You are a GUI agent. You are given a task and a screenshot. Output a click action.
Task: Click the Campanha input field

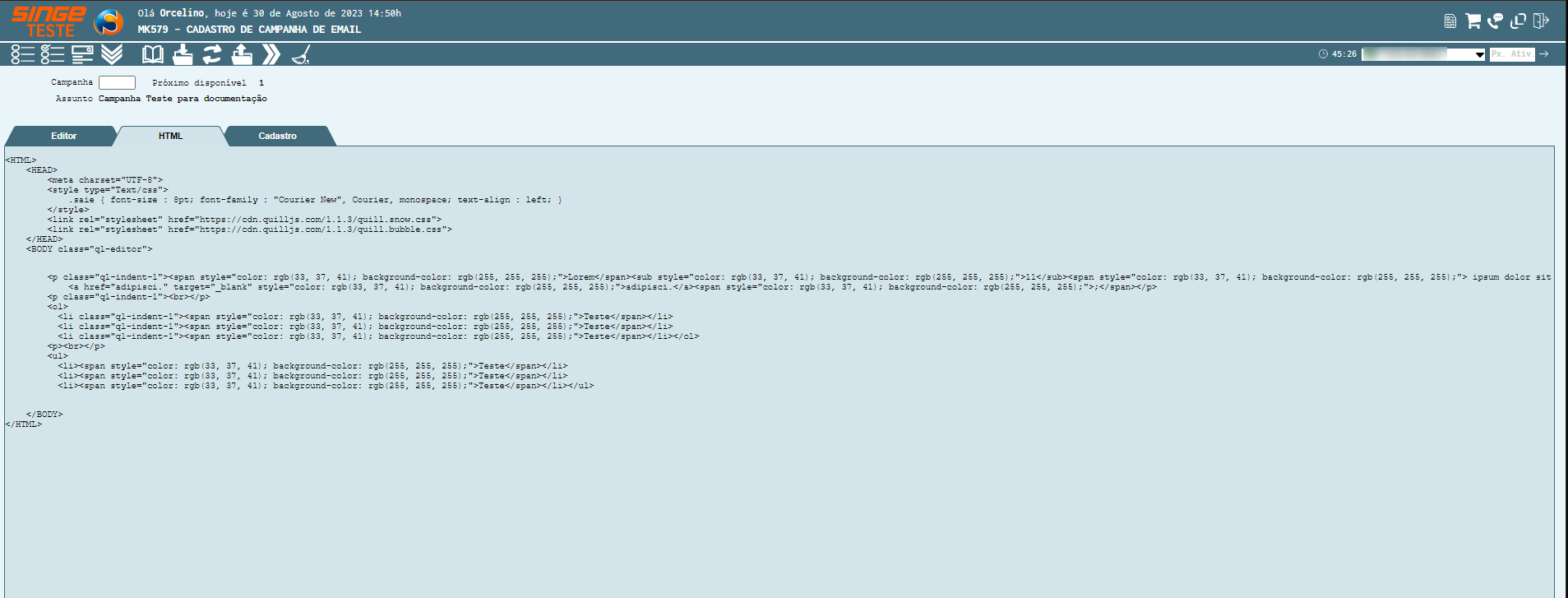[x=117, y=82]
